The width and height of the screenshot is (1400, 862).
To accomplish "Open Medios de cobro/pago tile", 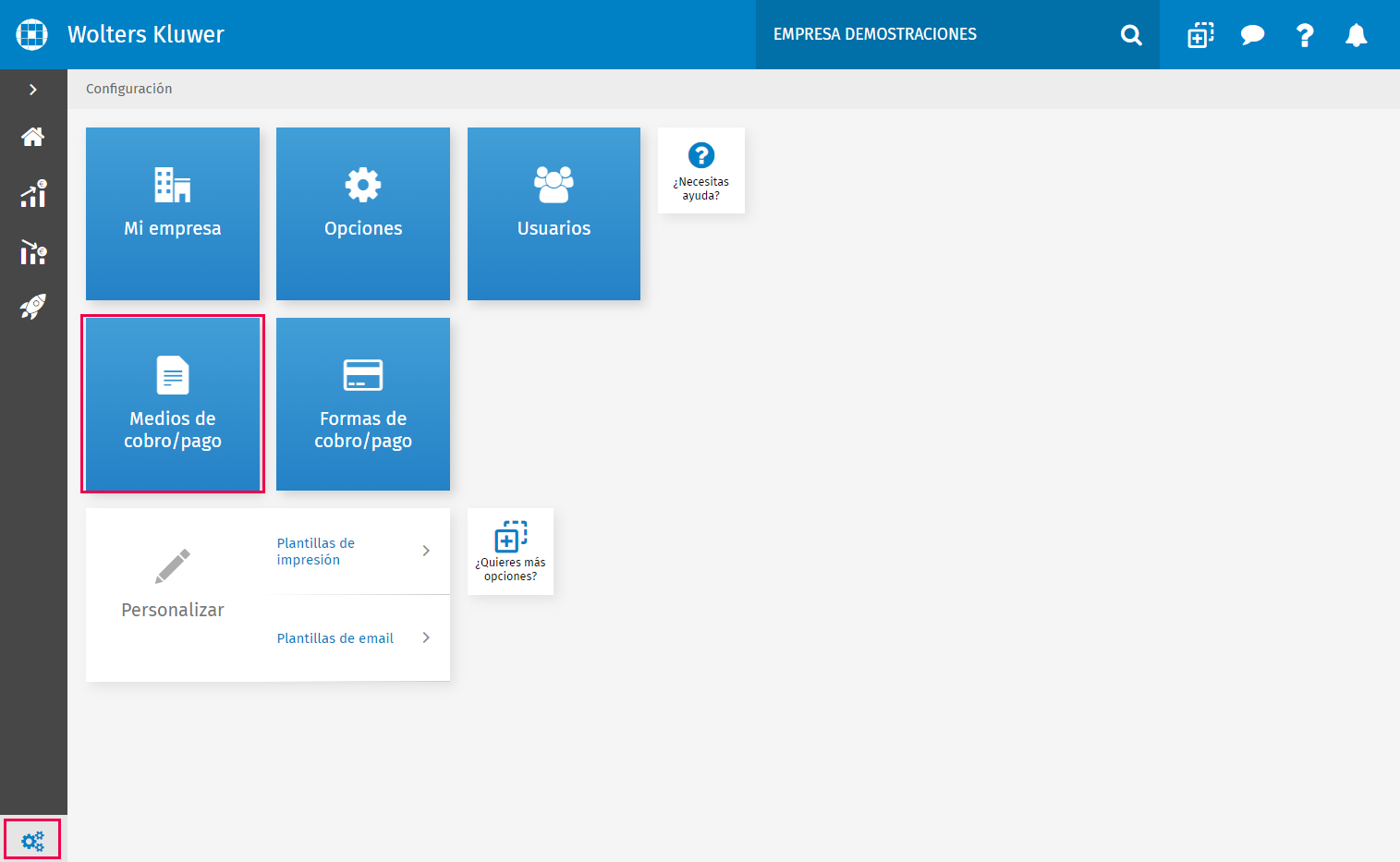I will coord(173,404).
